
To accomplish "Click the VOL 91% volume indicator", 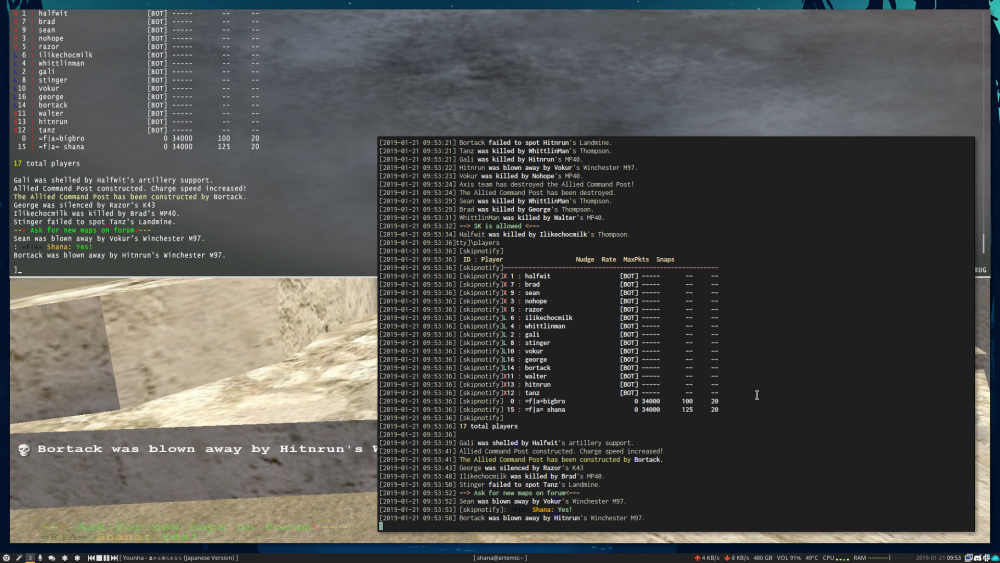I will (789, 558).
